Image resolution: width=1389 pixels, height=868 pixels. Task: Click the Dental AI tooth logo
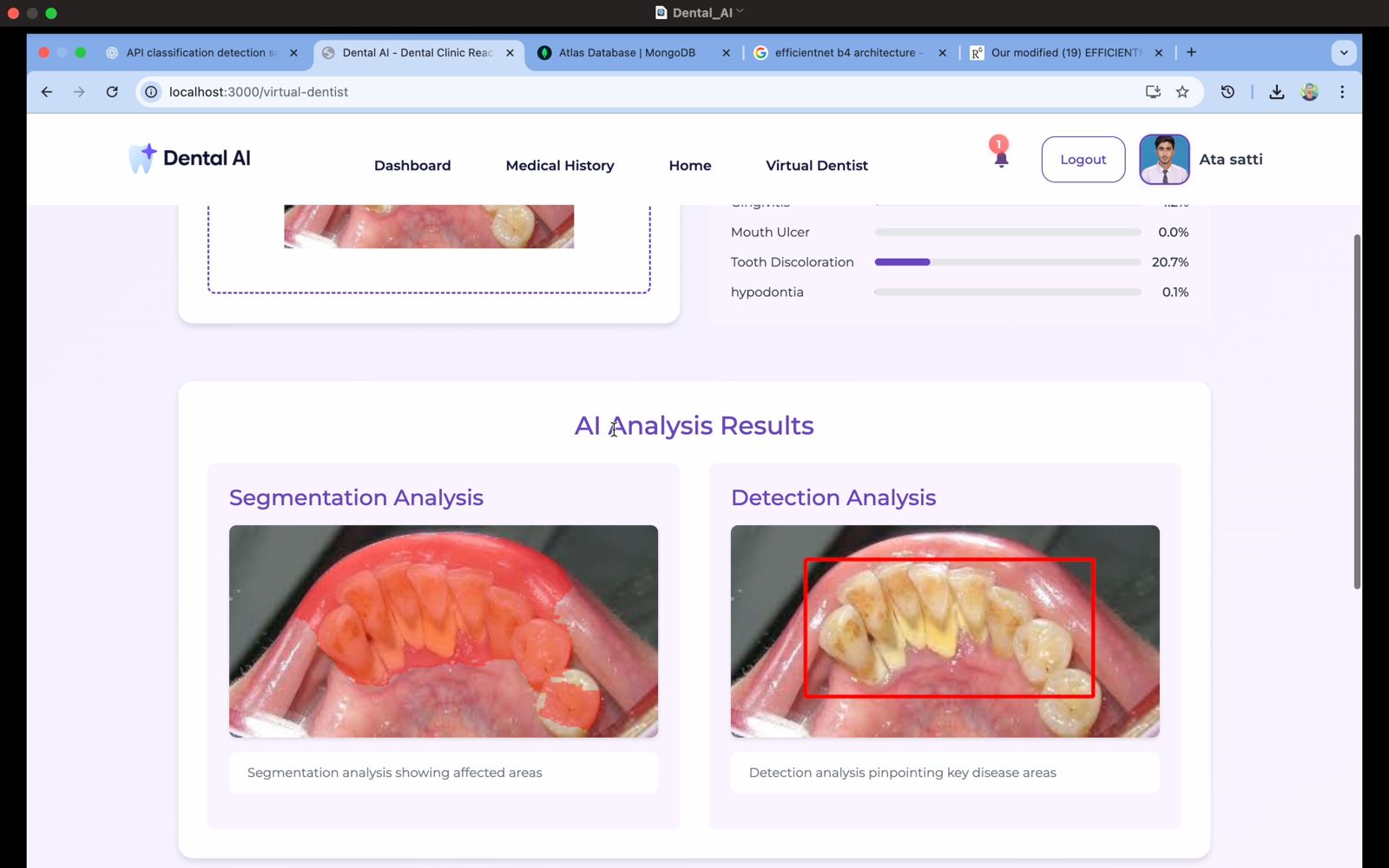142,158
